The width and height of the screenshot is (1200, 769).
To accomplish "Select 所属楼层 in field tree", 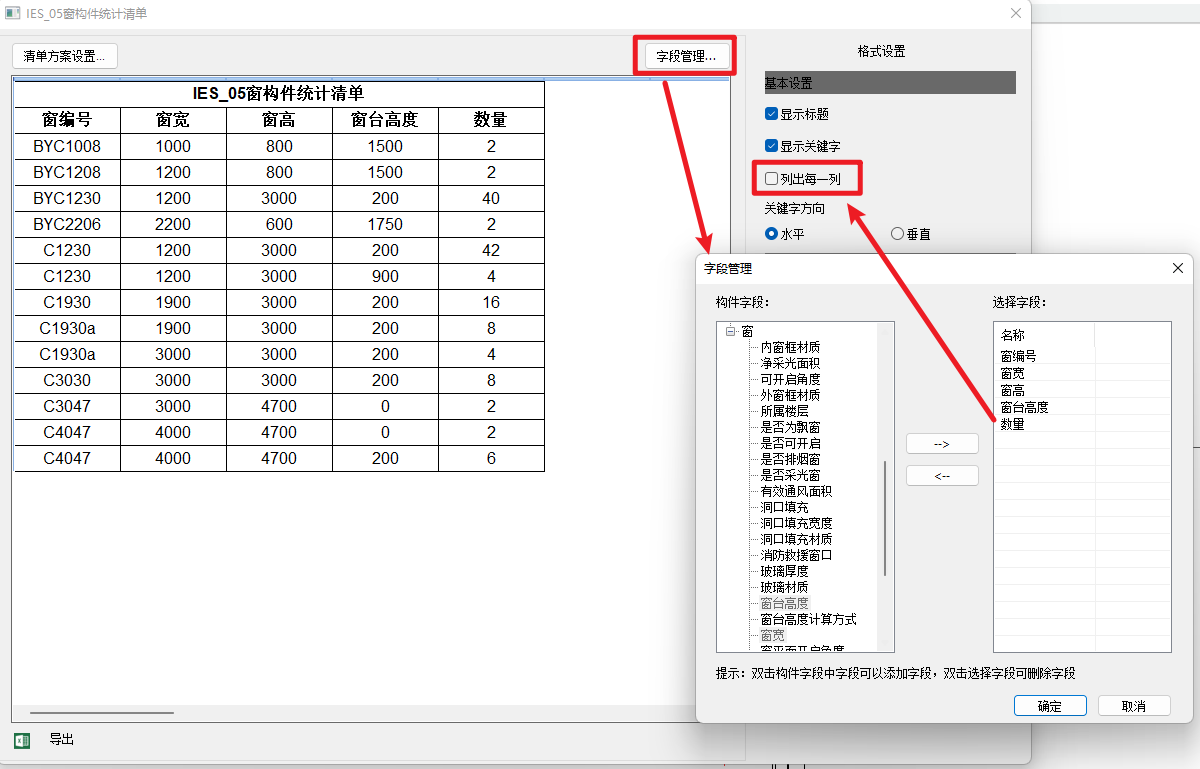I will (x=784, y=411).
